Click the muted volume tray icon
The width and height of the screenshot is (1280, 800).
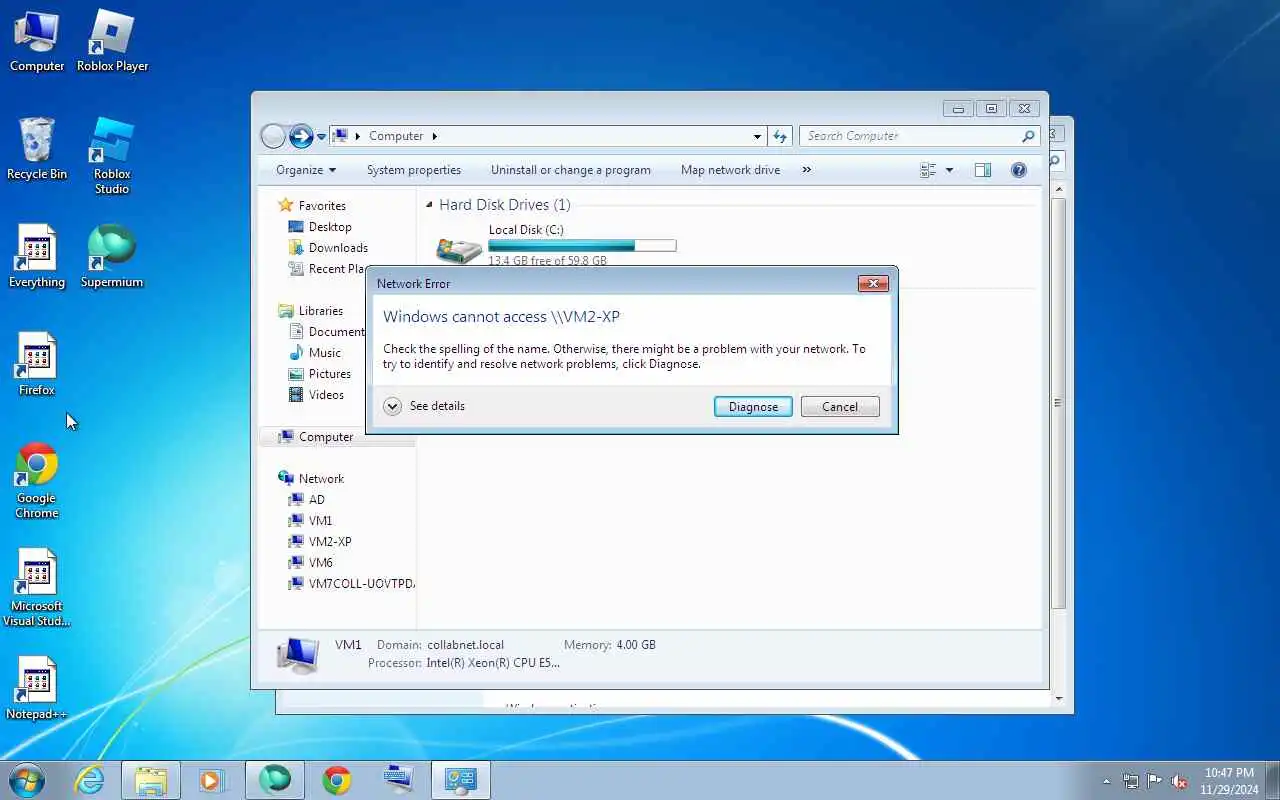[1180, 781]
